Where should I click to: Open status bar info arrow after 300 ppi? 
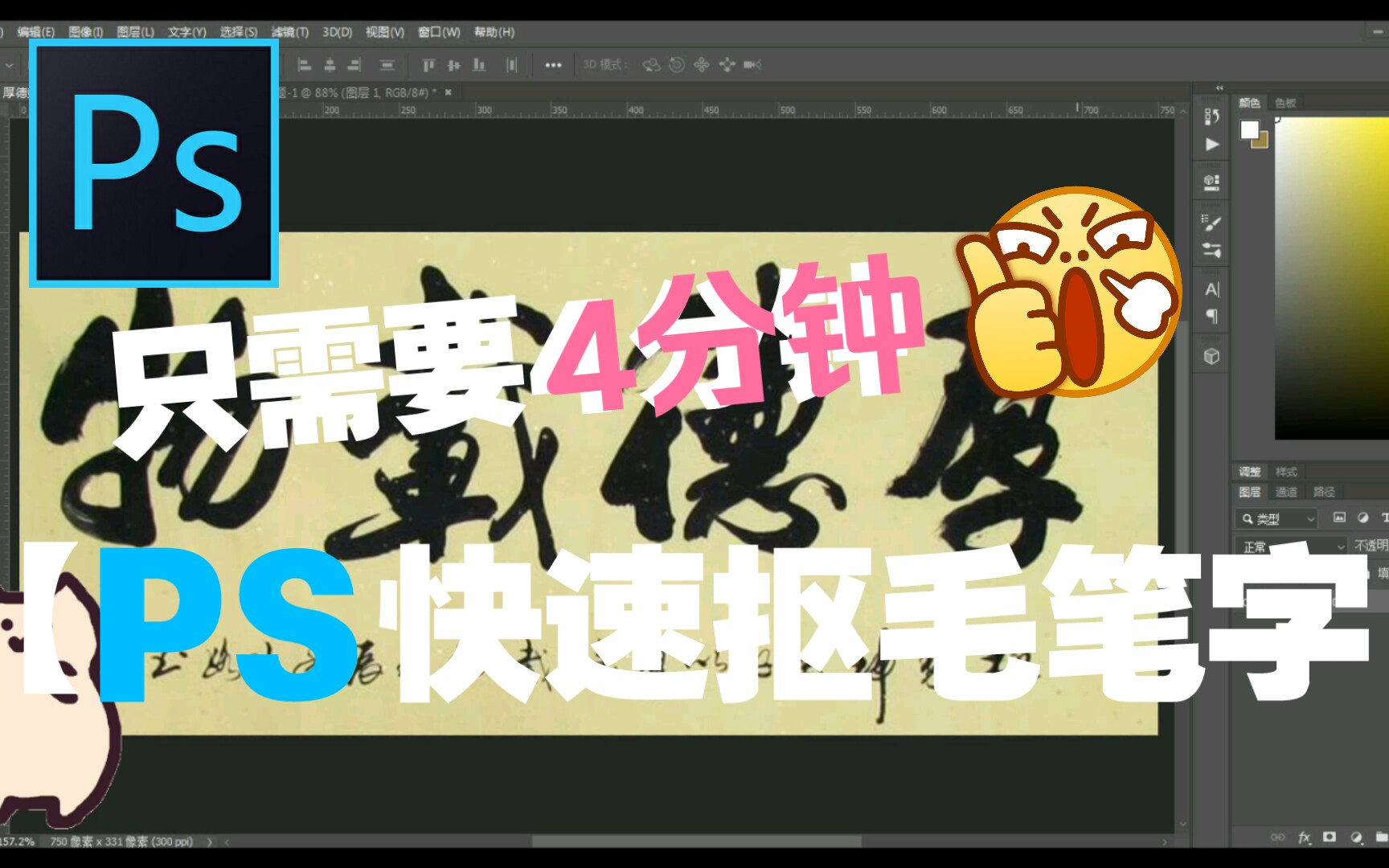pyautogui.click(x=210, y=842)
